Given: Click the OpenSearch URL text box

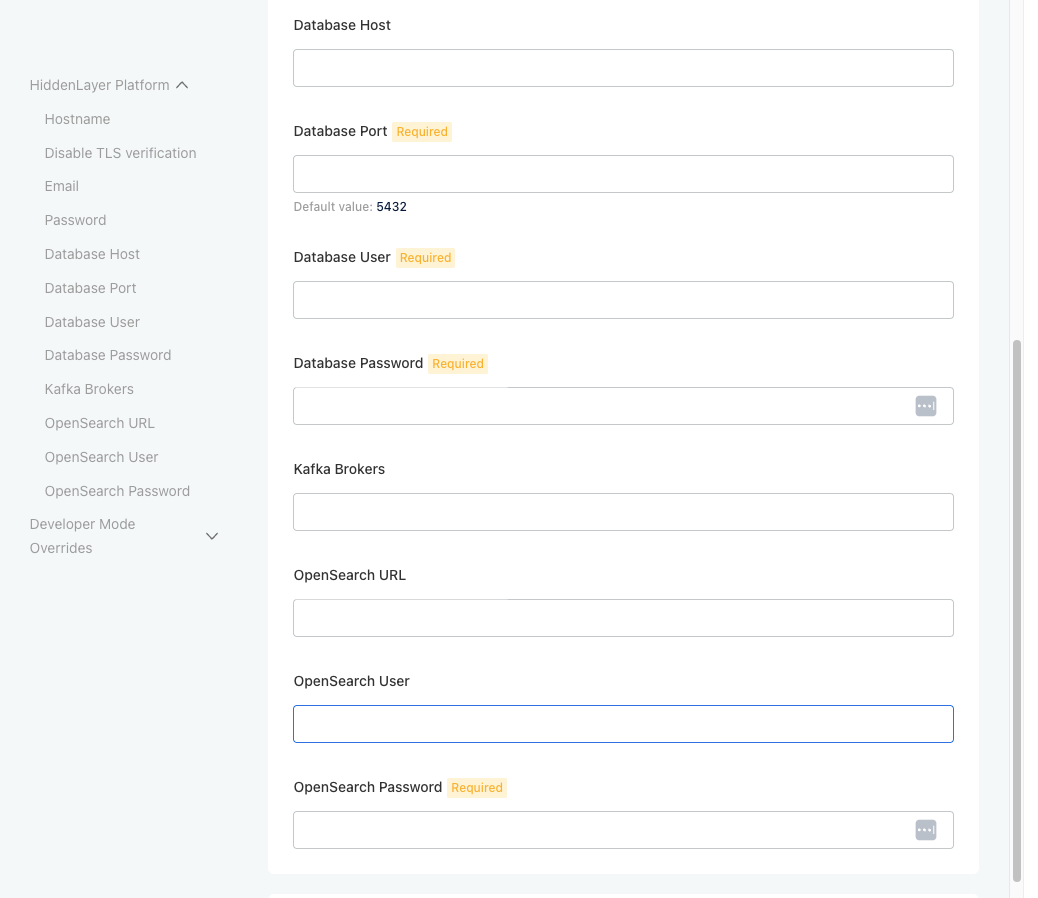Looking at the screenshot, I should coord(622,618).
